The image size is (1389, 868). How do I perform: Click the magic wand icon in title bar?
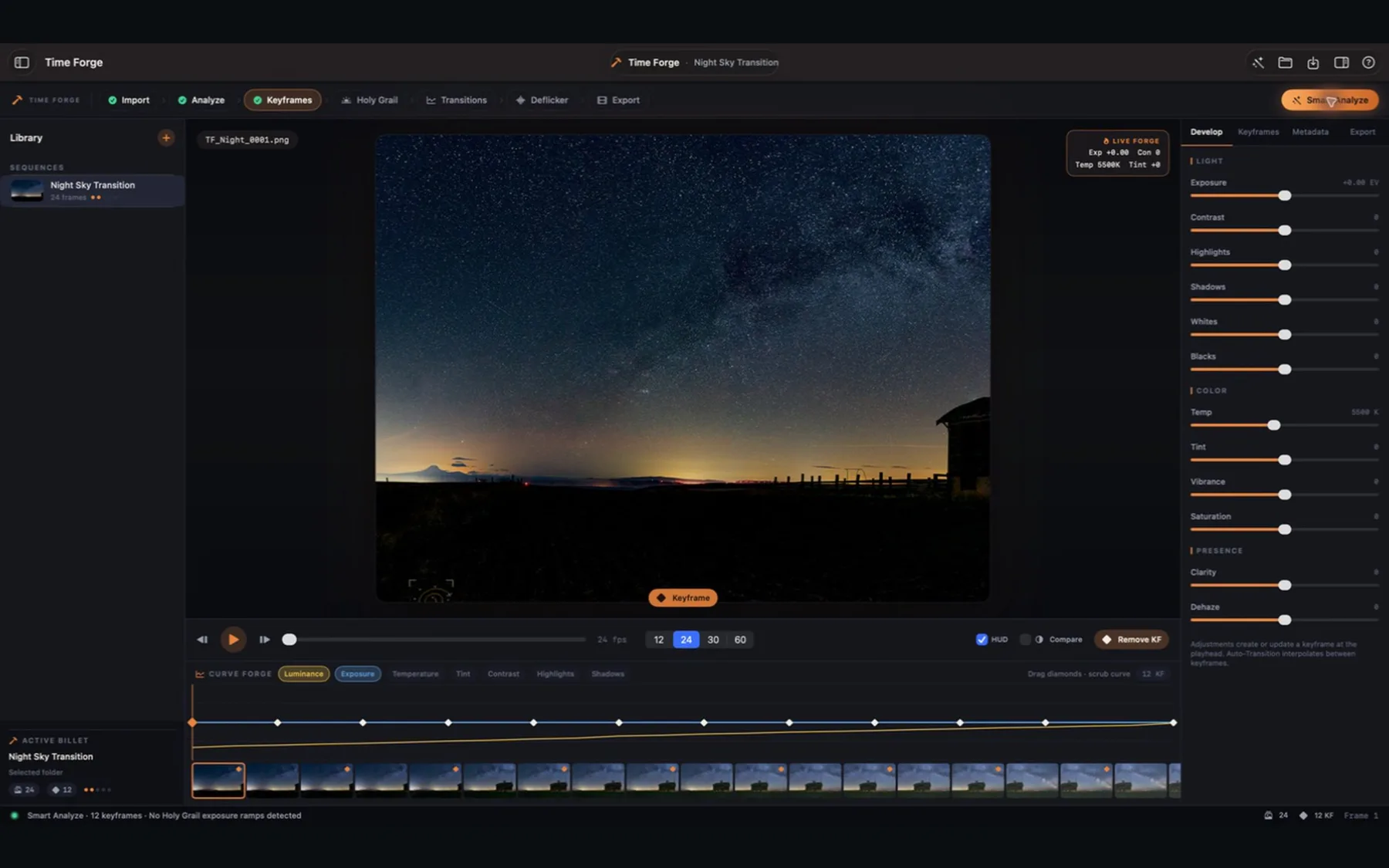[1258, 62]
